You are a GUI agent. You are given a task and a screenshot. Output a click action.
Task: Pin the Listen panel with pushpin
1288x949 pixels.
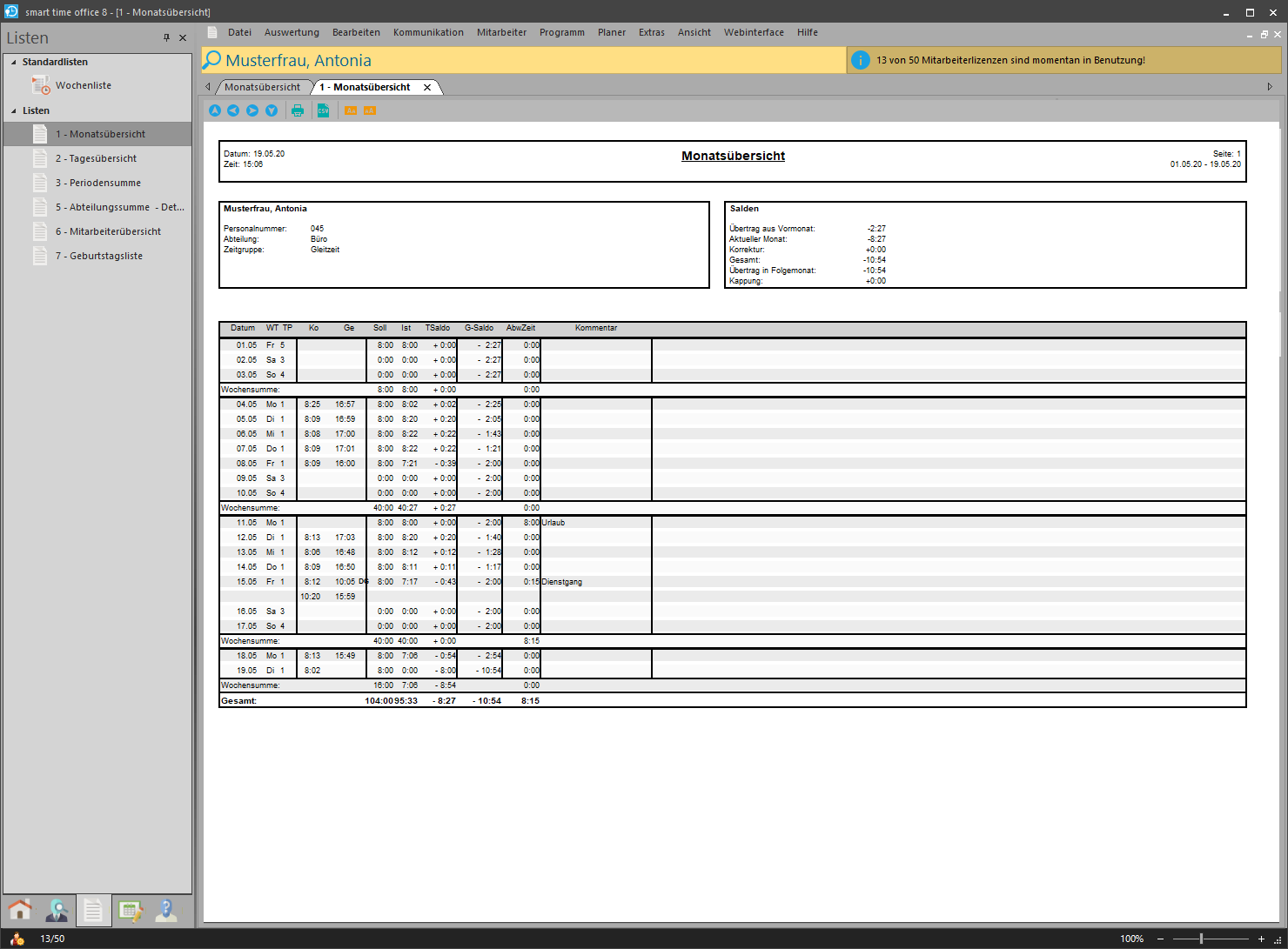click(x=167, y=37)
